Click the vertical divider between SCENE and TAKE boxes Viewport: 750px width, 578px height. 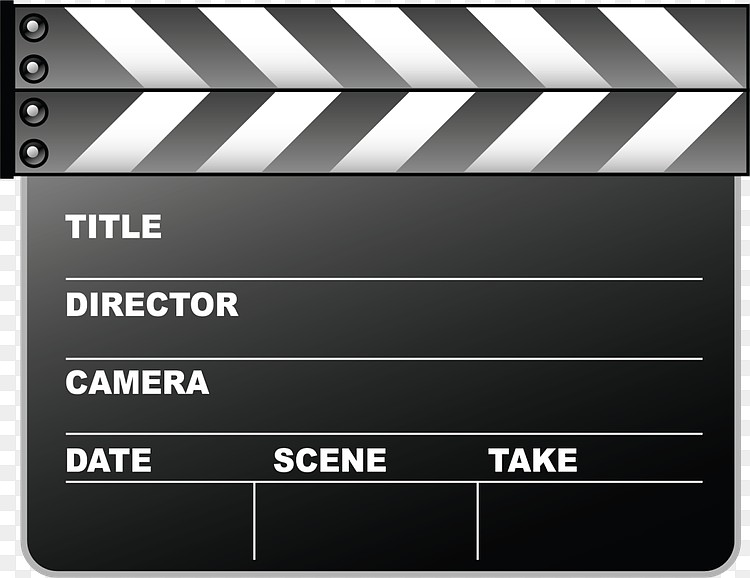pyautogui.click(x=477, y=521)
